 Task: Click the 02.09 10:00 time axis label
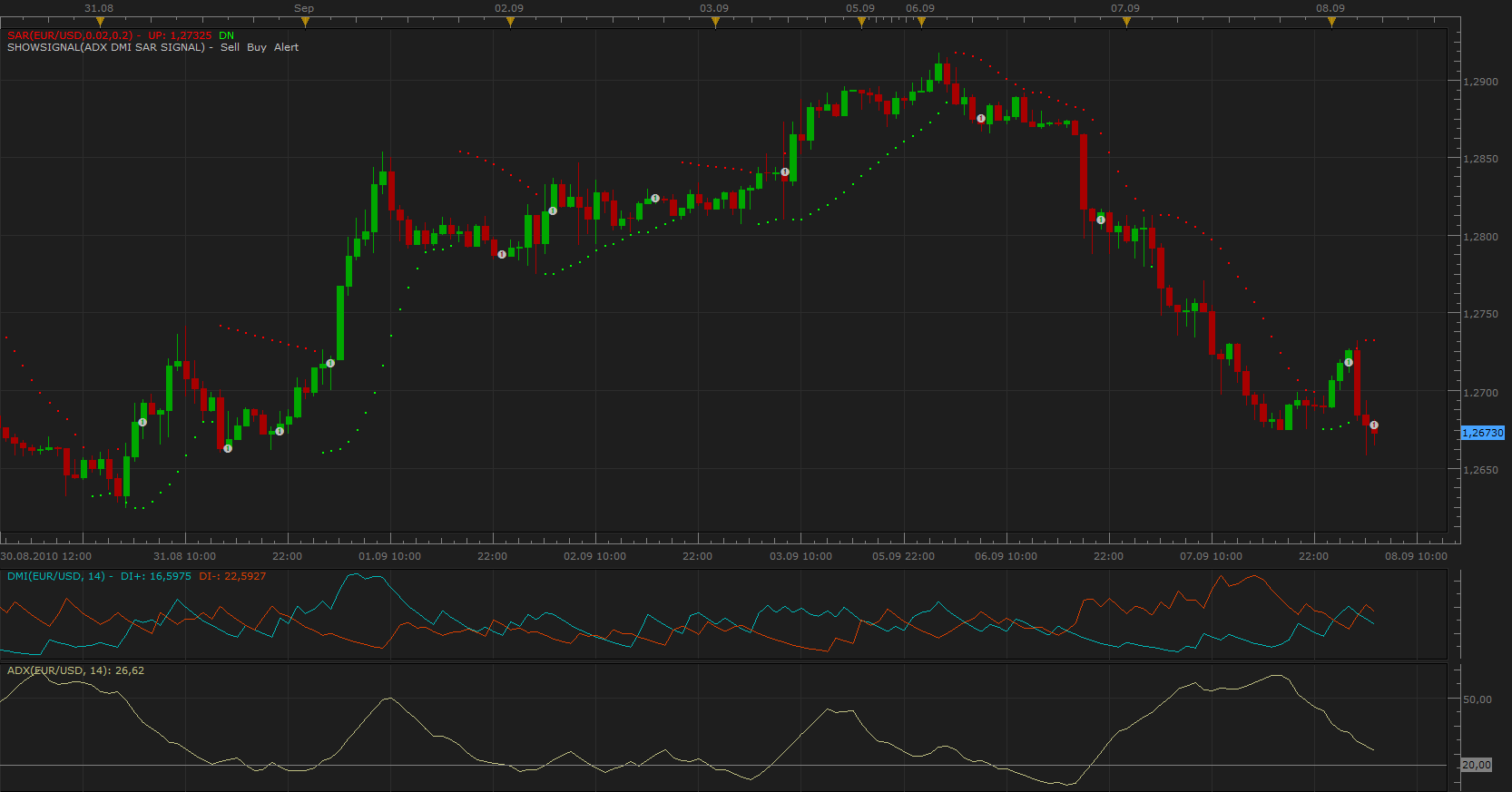[595, 556]
